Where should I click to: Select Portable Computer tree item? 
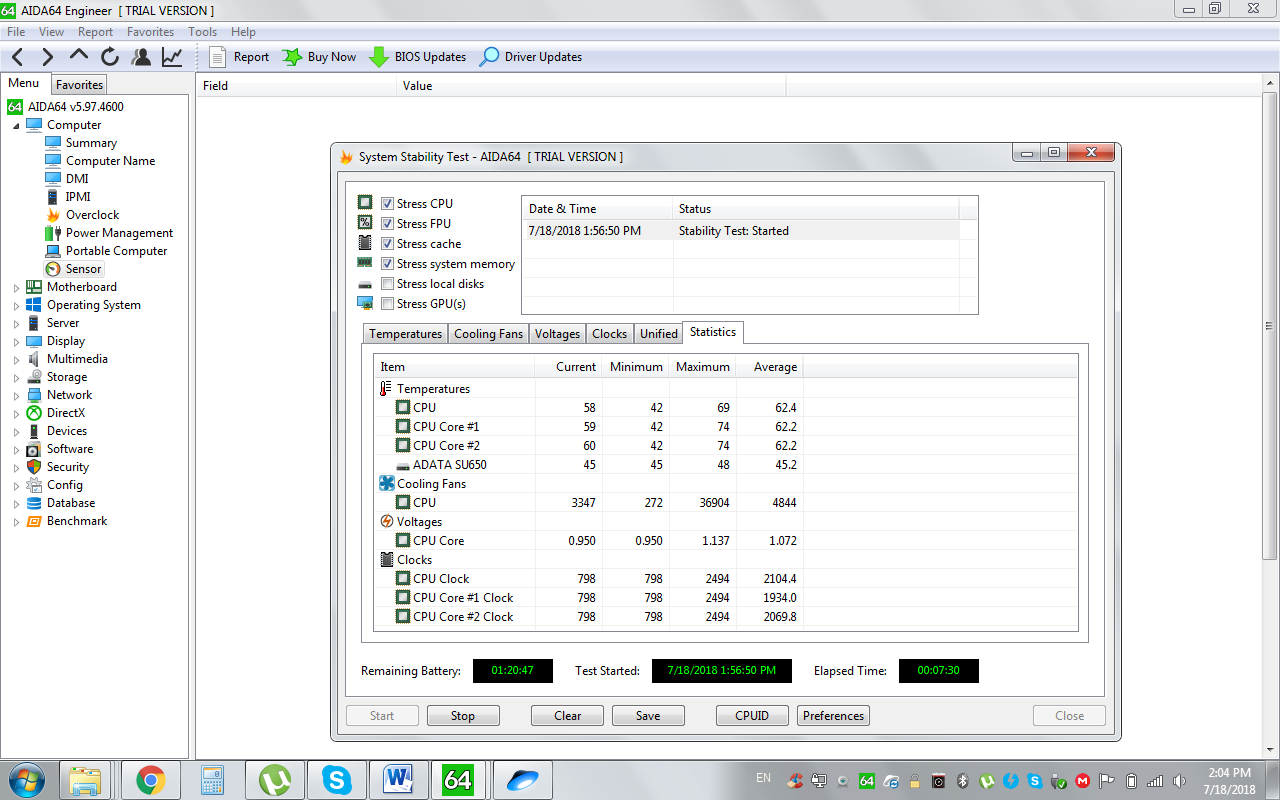116,251
